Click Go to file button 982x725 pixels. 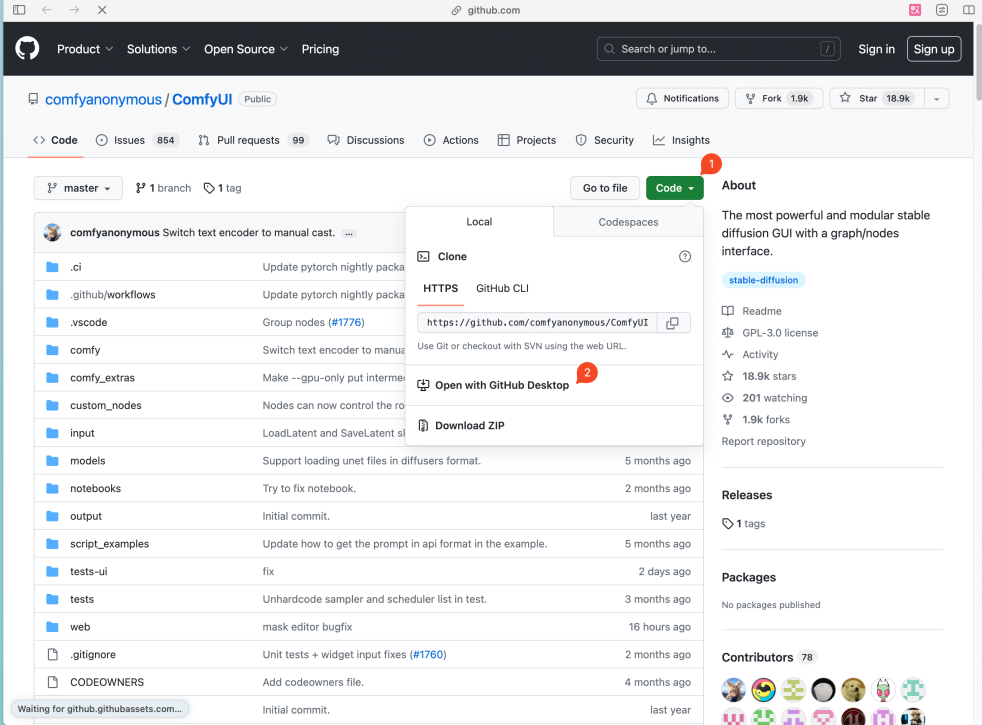[x=605, y=188]
